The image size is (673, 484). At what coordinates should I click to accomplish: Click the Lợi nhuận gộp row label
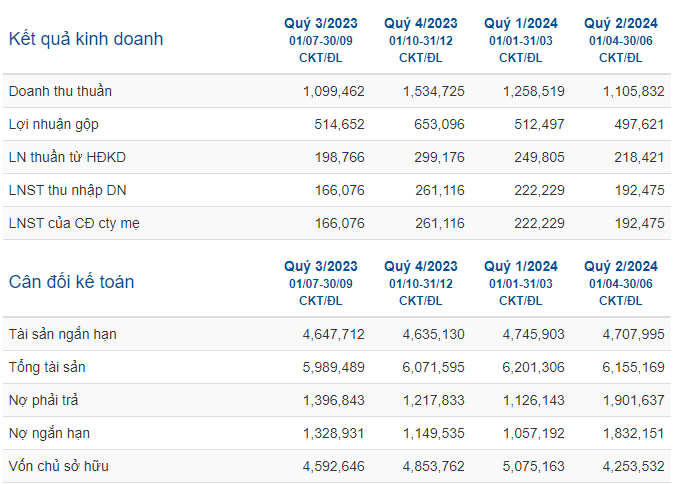point(54,124)
